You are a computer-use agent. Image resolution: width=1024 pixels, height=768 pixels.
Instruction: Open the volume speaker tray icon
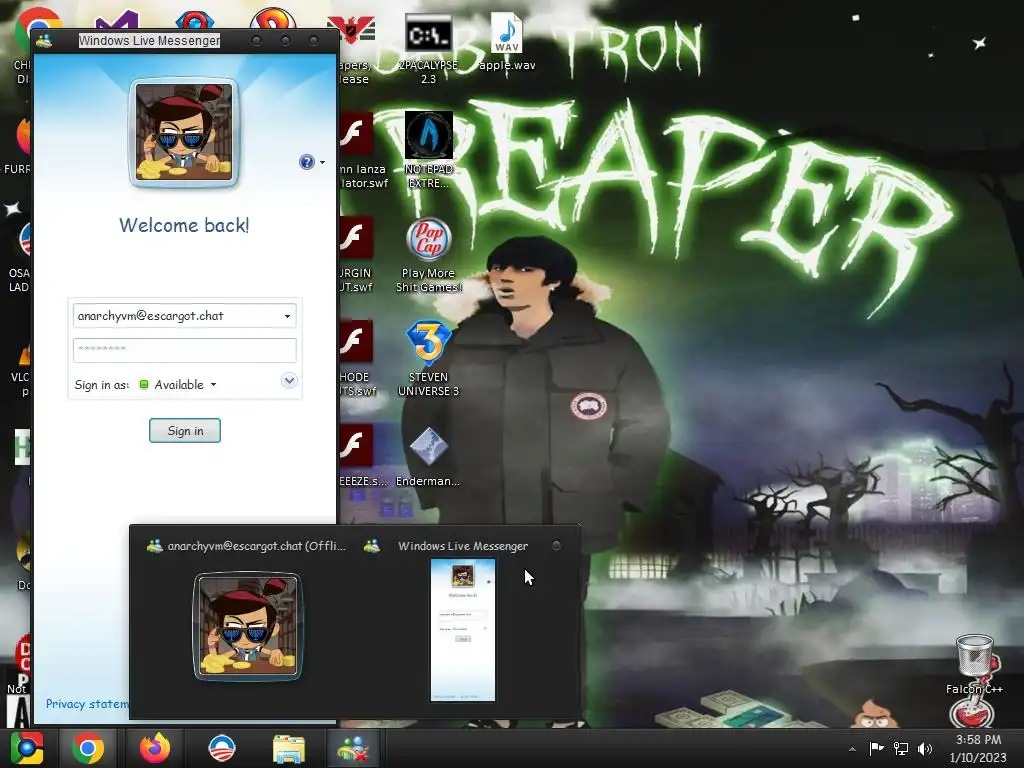[x=925, y=748]
